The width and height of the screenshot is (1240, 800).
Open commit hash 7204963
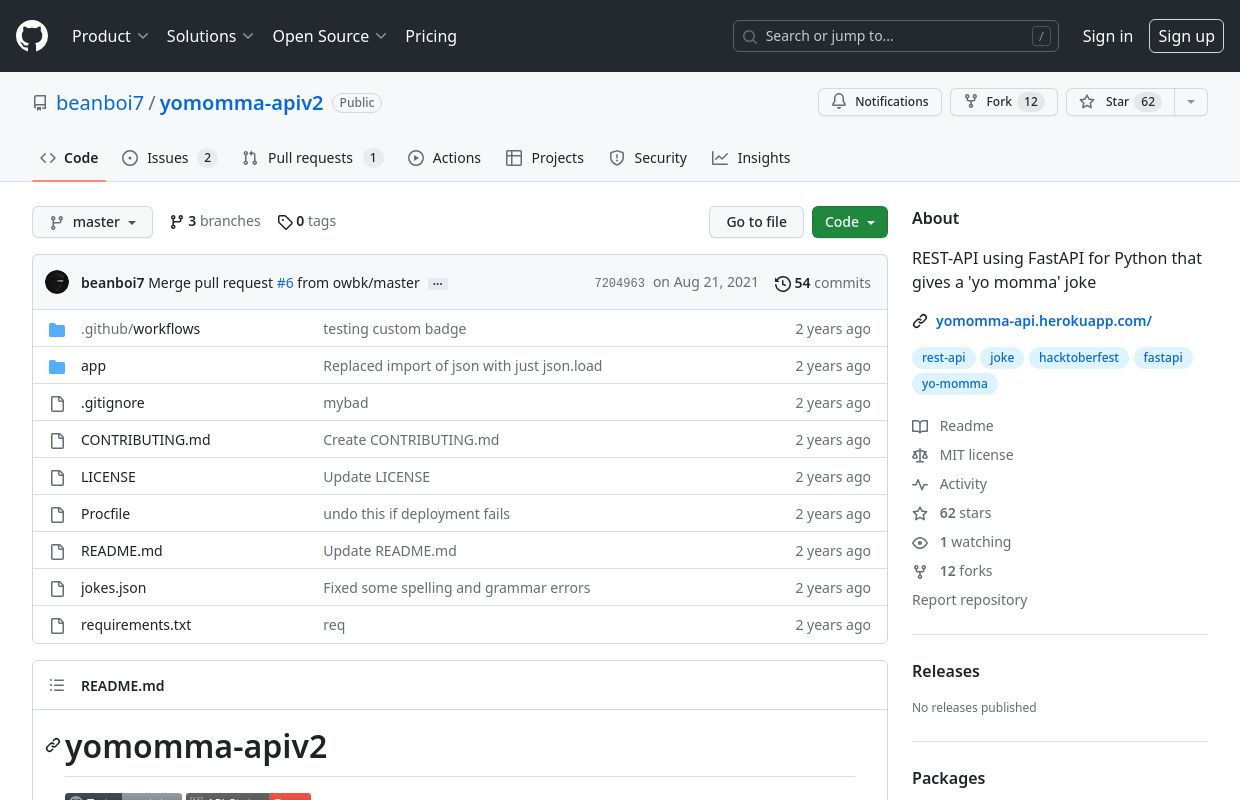coord(620,283)
